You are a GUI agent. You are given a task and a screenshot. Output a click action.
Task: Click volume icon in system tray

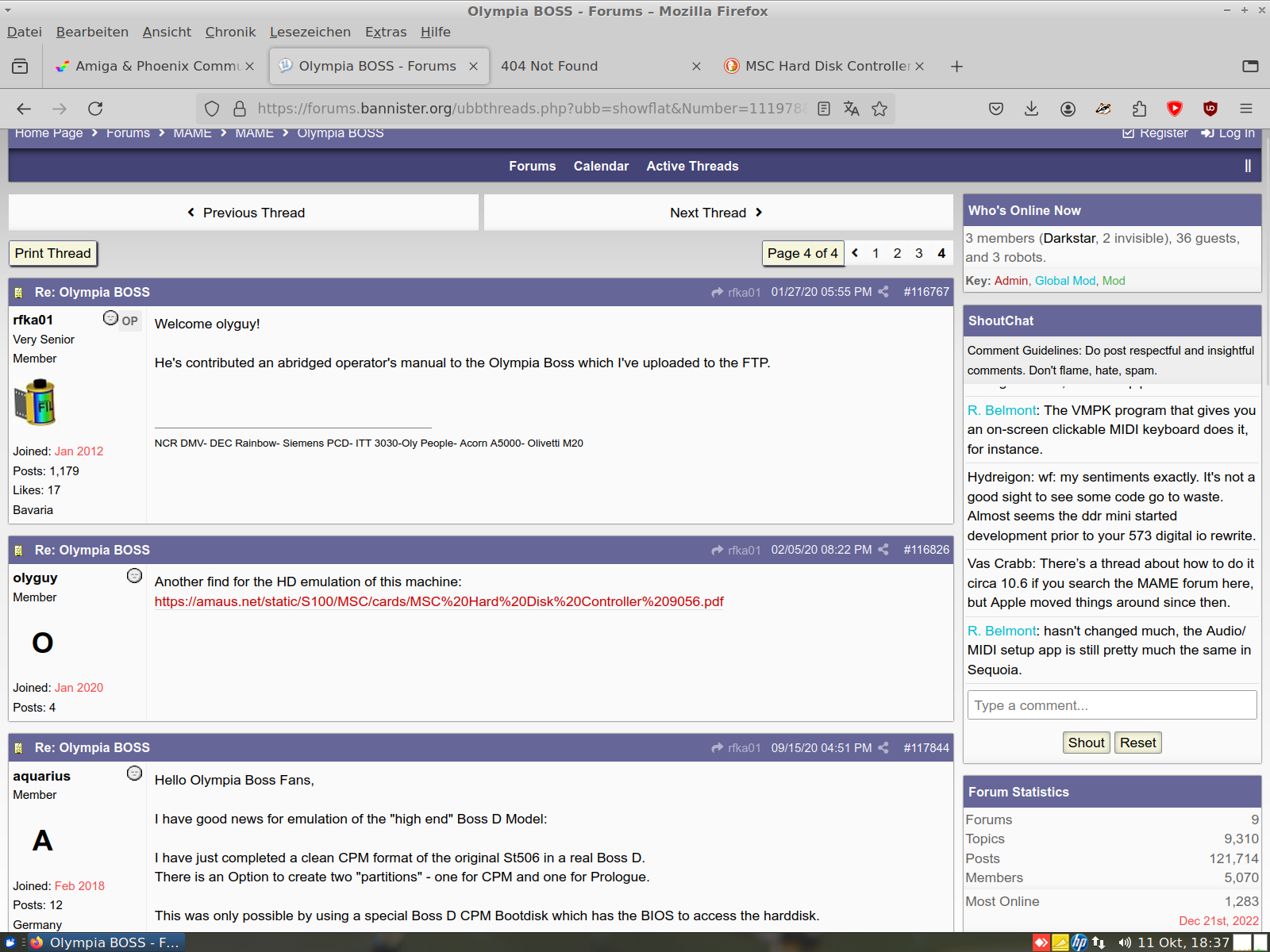(1124, 942)
